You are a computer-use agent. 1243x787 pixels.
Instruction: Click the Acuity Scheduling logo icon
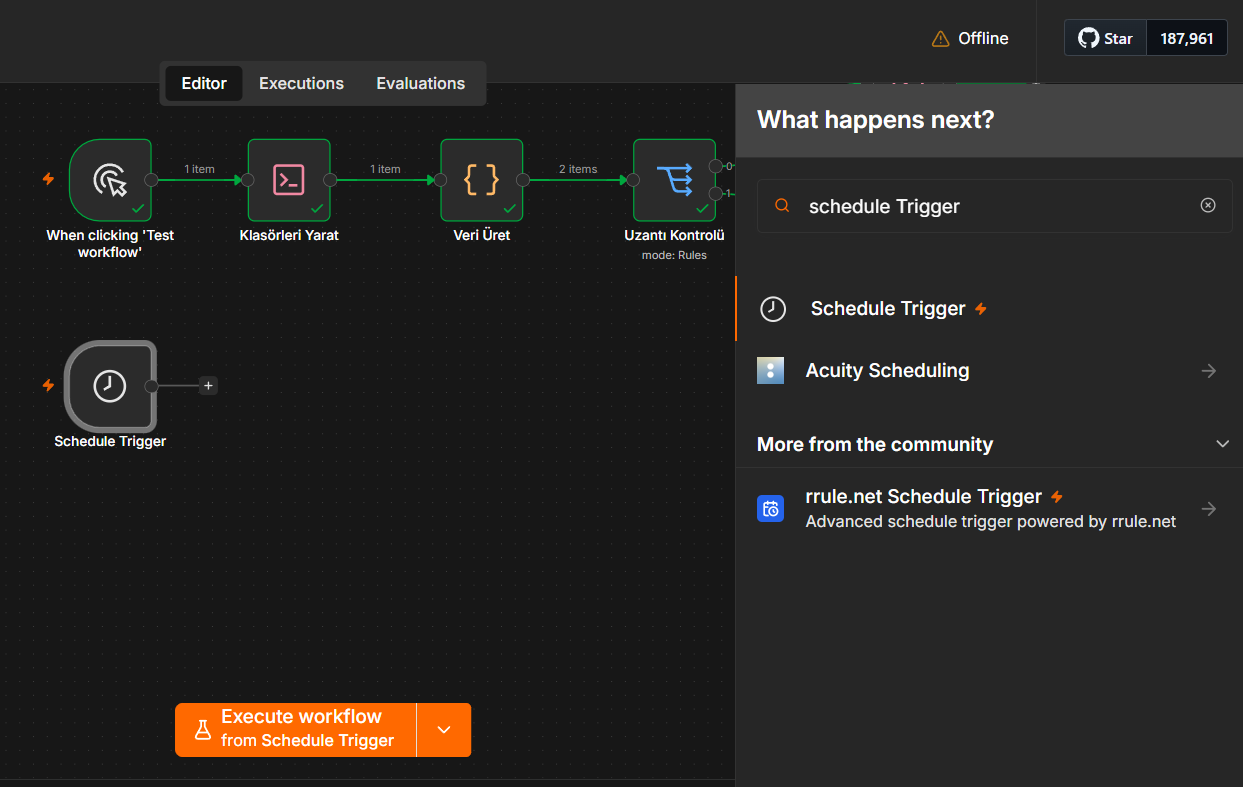click(x=770, y=371)
